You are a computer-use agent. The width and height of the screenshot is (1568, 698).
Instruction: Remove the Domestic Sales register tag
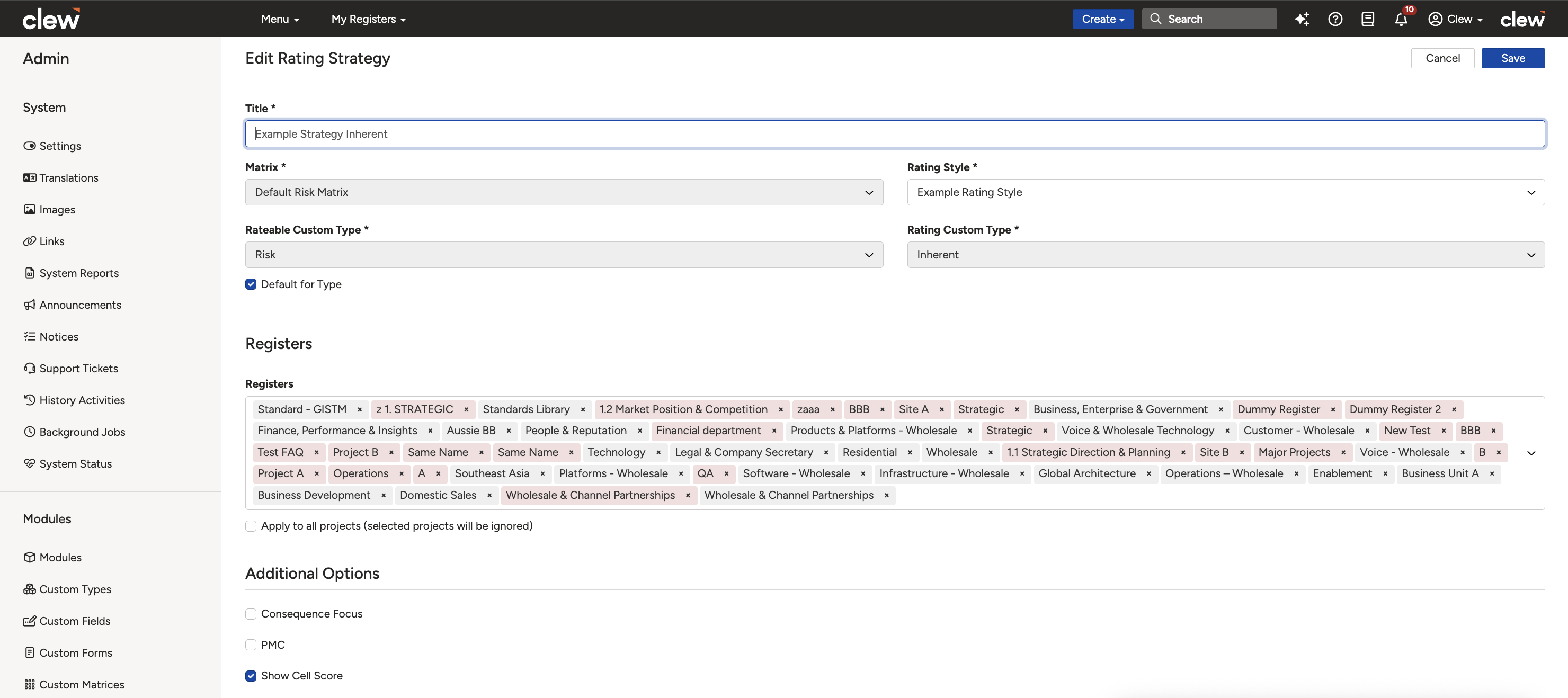489,495
